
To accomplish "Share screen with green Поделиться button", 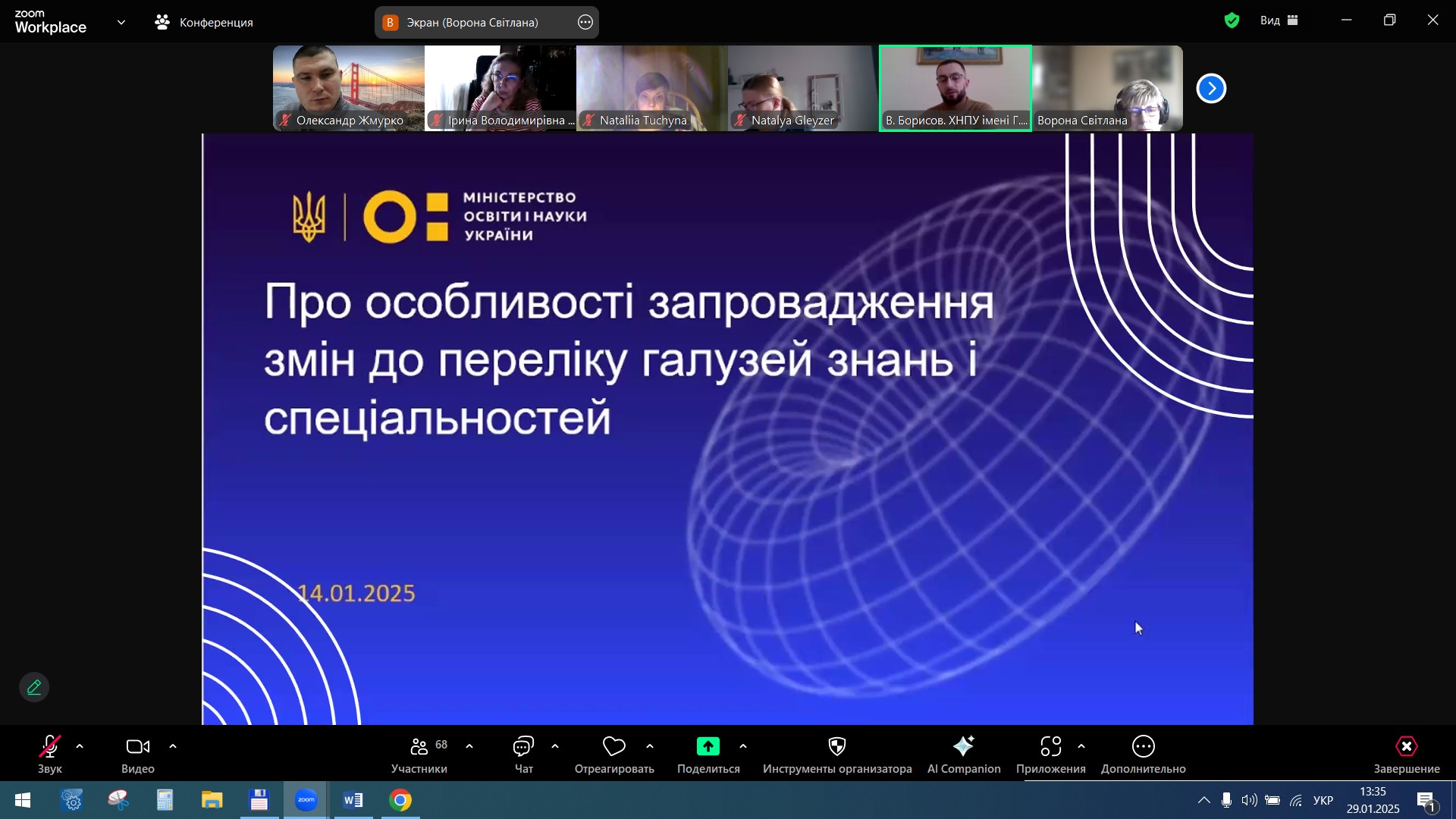I will coord(708,754).
